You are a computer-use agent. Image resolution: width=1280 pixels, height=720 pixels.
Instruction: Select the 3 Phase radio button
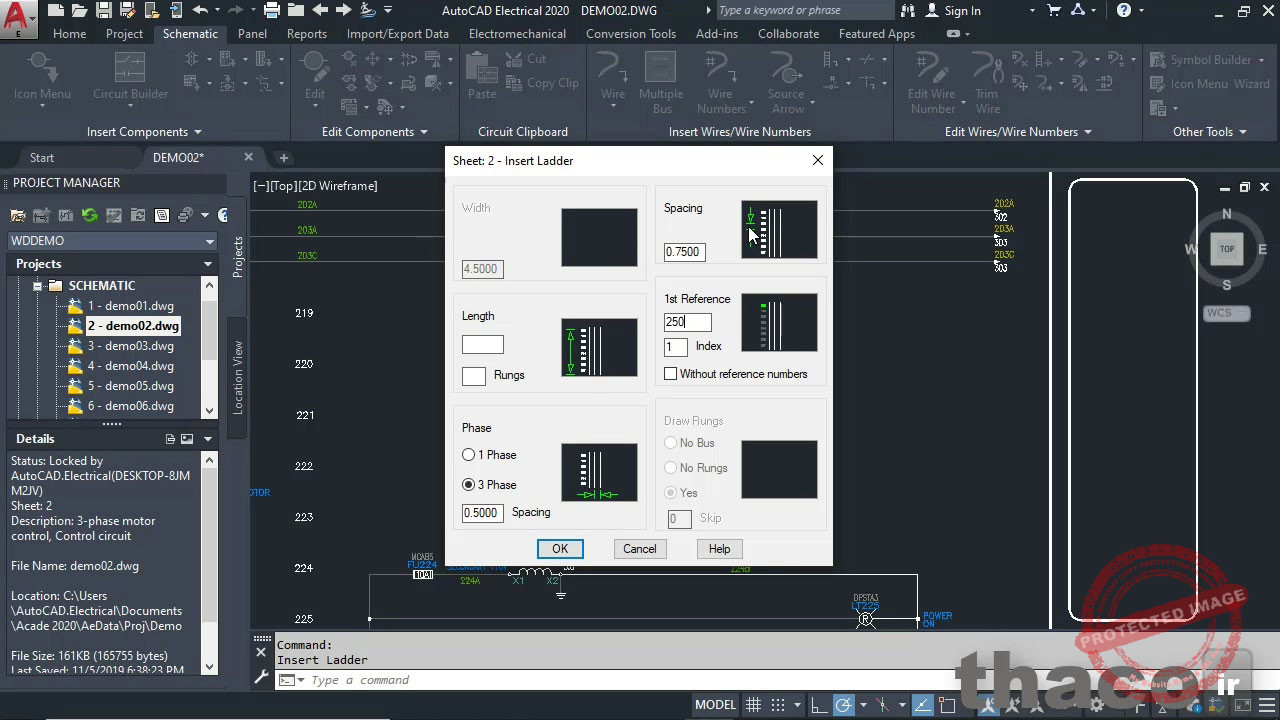pos(469,485)
